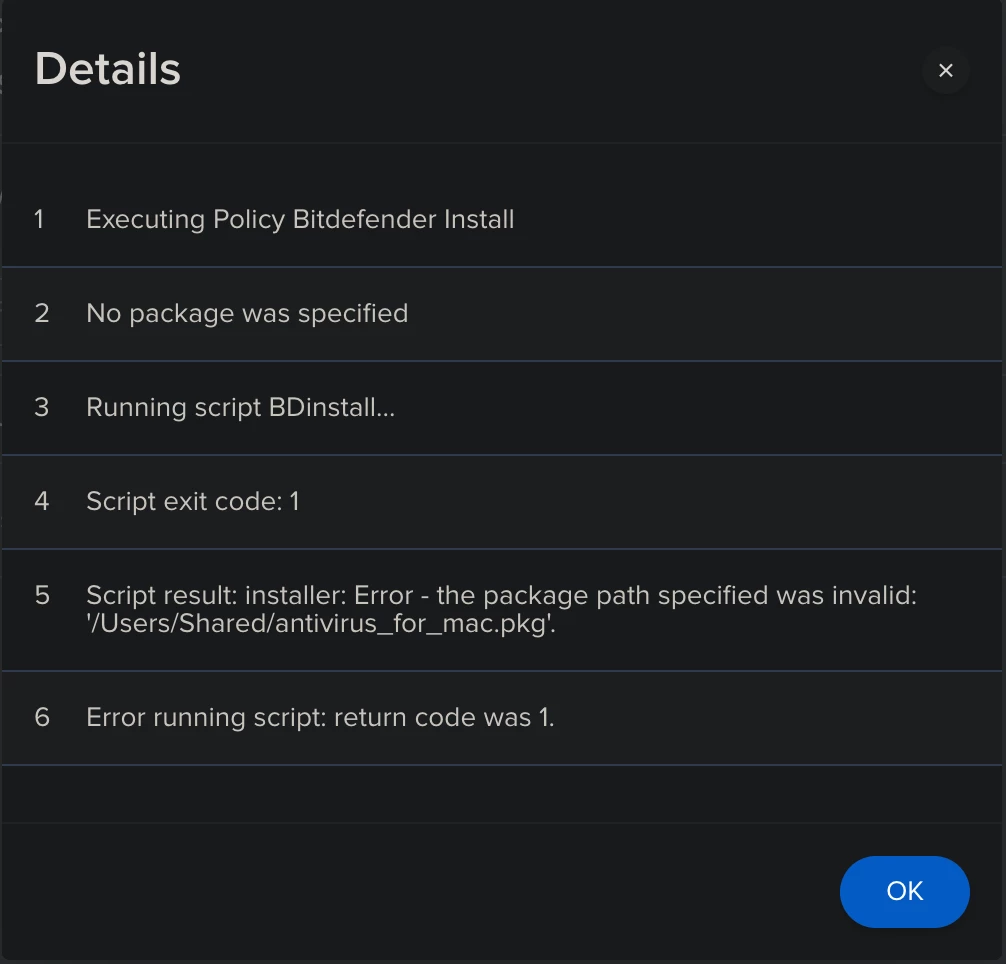1006x964 pixels.
Task: Close the Details dialog with the X icon
Action: (x=945, y=71)
